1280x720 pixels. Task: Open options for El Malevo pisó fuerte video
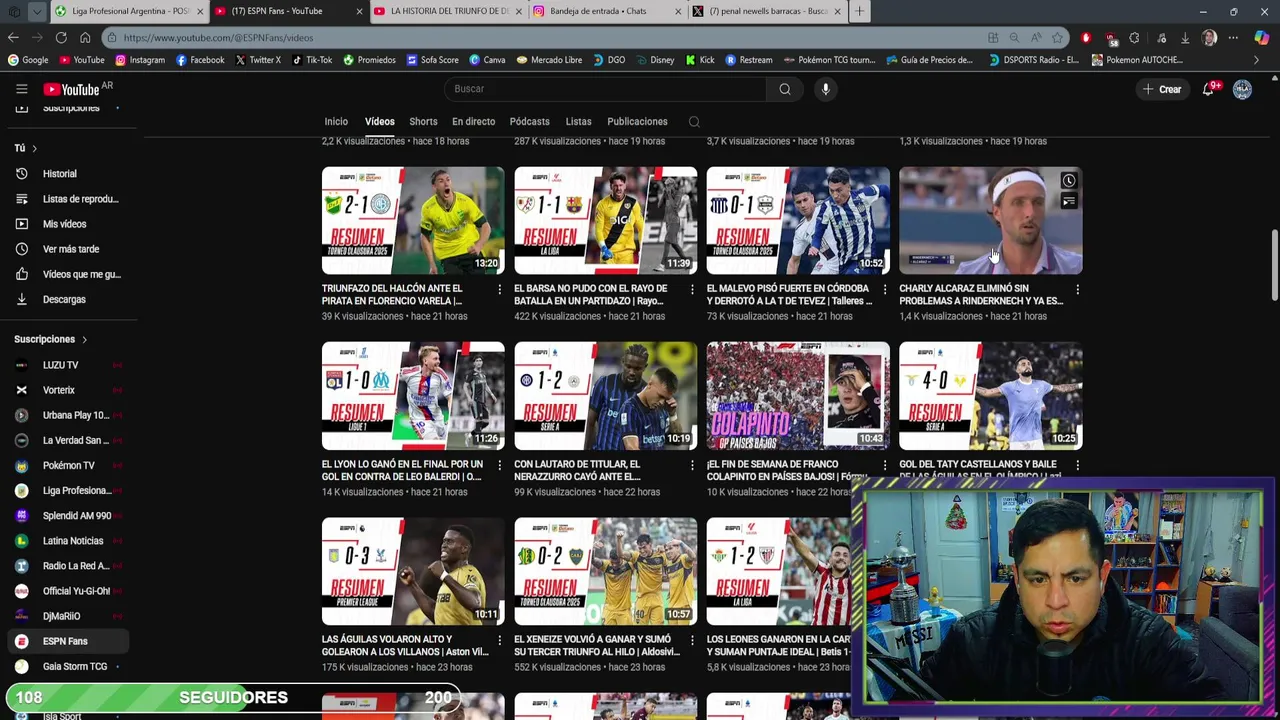[884, 290]
